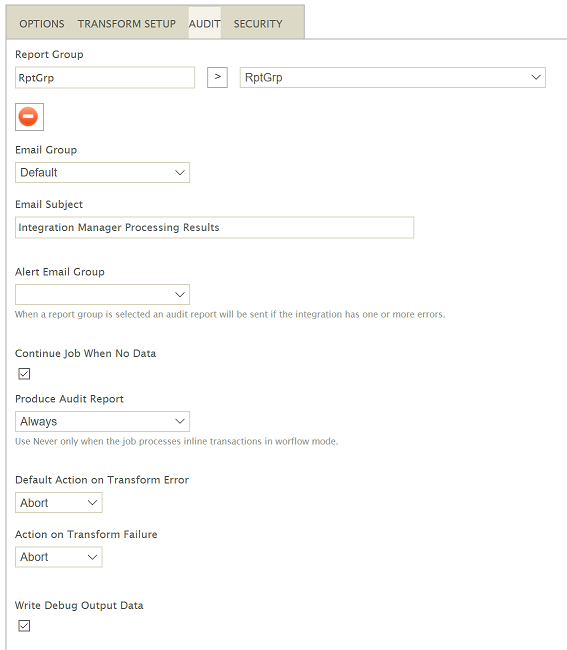
Task: Expand the Alert Email Group dropdown
Action: click(102, 294)
